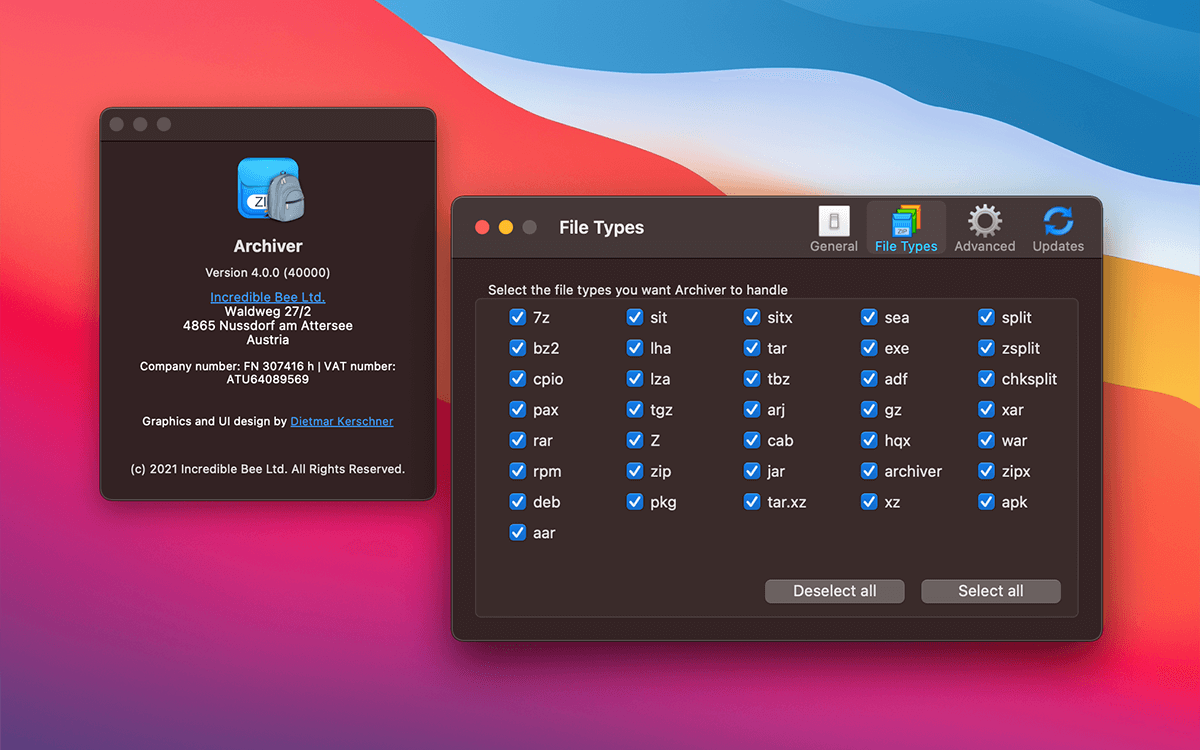Uncheck the tgz checkbox
The image size is (1200, 750).
pyautogui.click(x=635, y=409)
